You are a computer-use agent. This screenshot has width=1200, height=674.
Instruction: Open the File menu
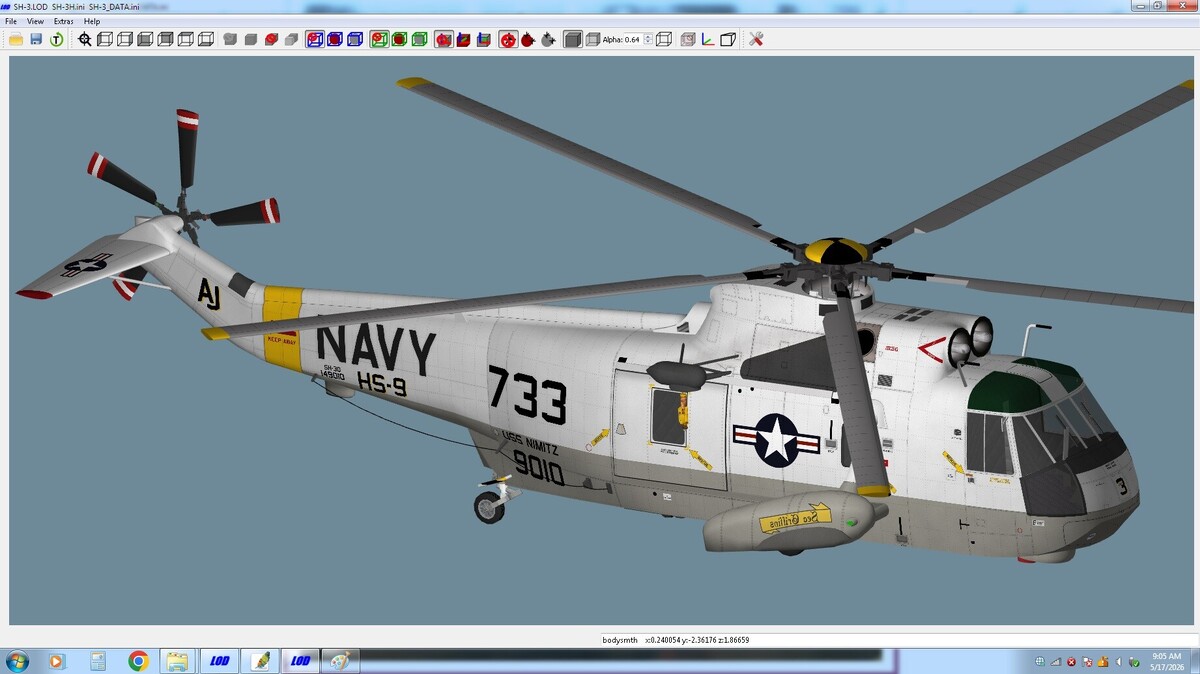[11, 21]
